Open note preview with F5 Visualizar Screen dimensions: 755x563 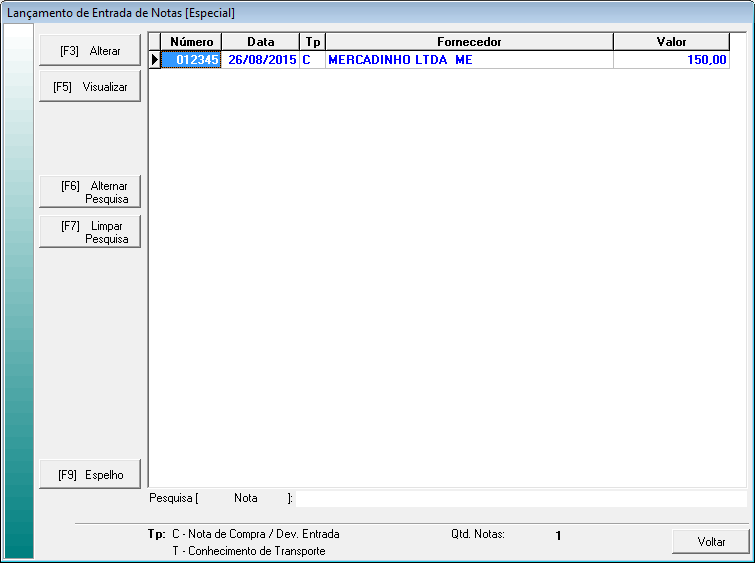click(90, 87)
